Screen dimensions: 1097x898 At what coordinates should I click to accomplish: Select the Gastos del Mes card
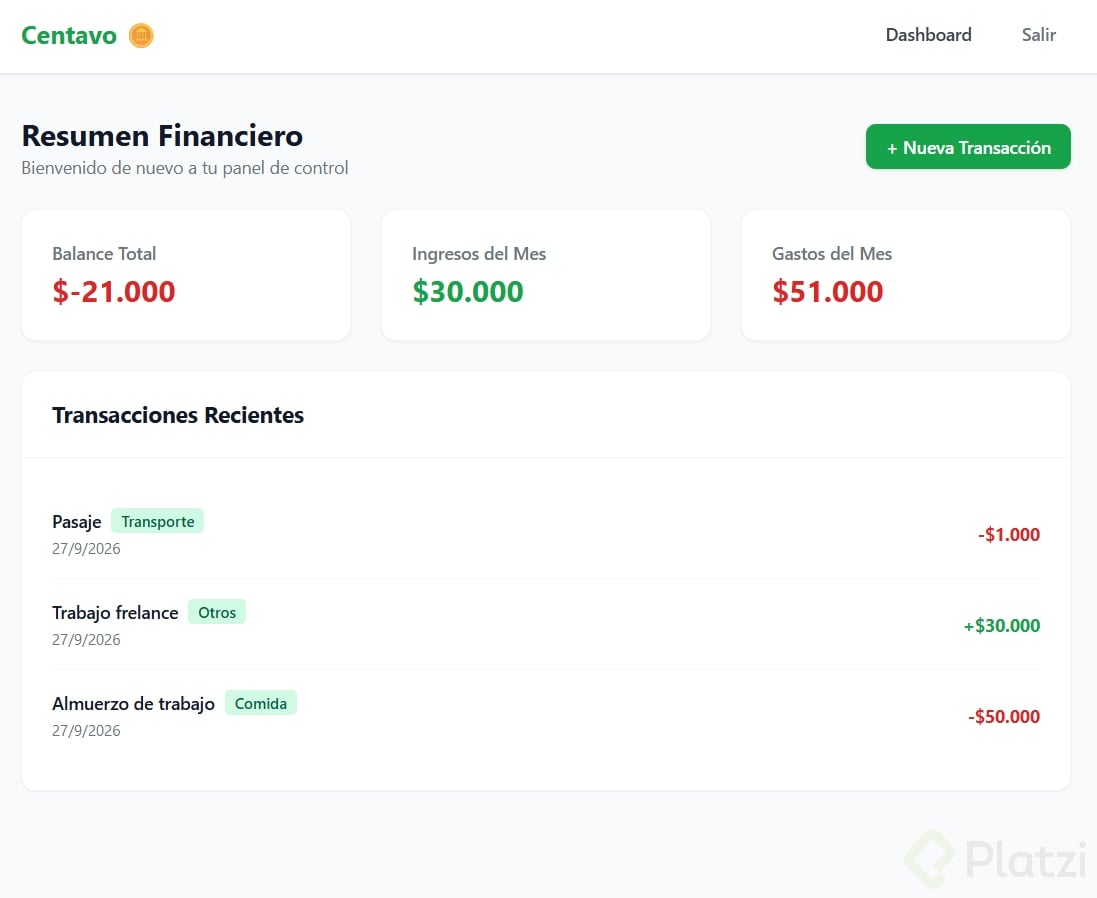click(906, 276)
